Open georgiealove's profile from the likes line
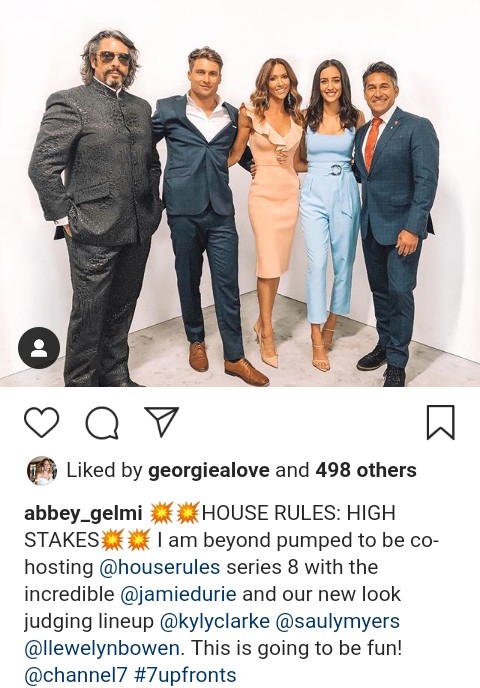Screen dimensions: 480x688 pyautogui.click(x=209, y=470)
